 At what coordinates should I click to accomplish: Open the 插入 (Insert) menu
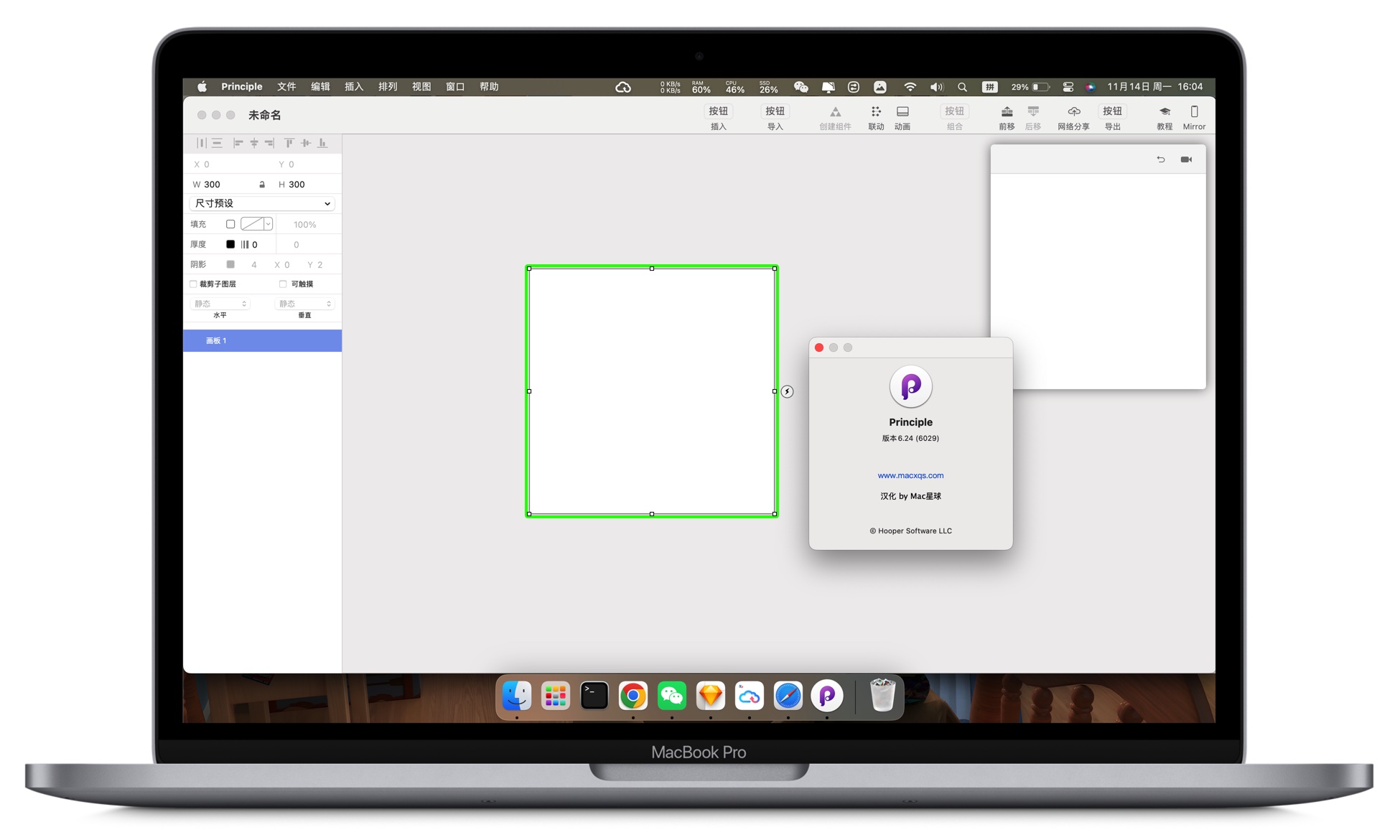pos(354,87)
